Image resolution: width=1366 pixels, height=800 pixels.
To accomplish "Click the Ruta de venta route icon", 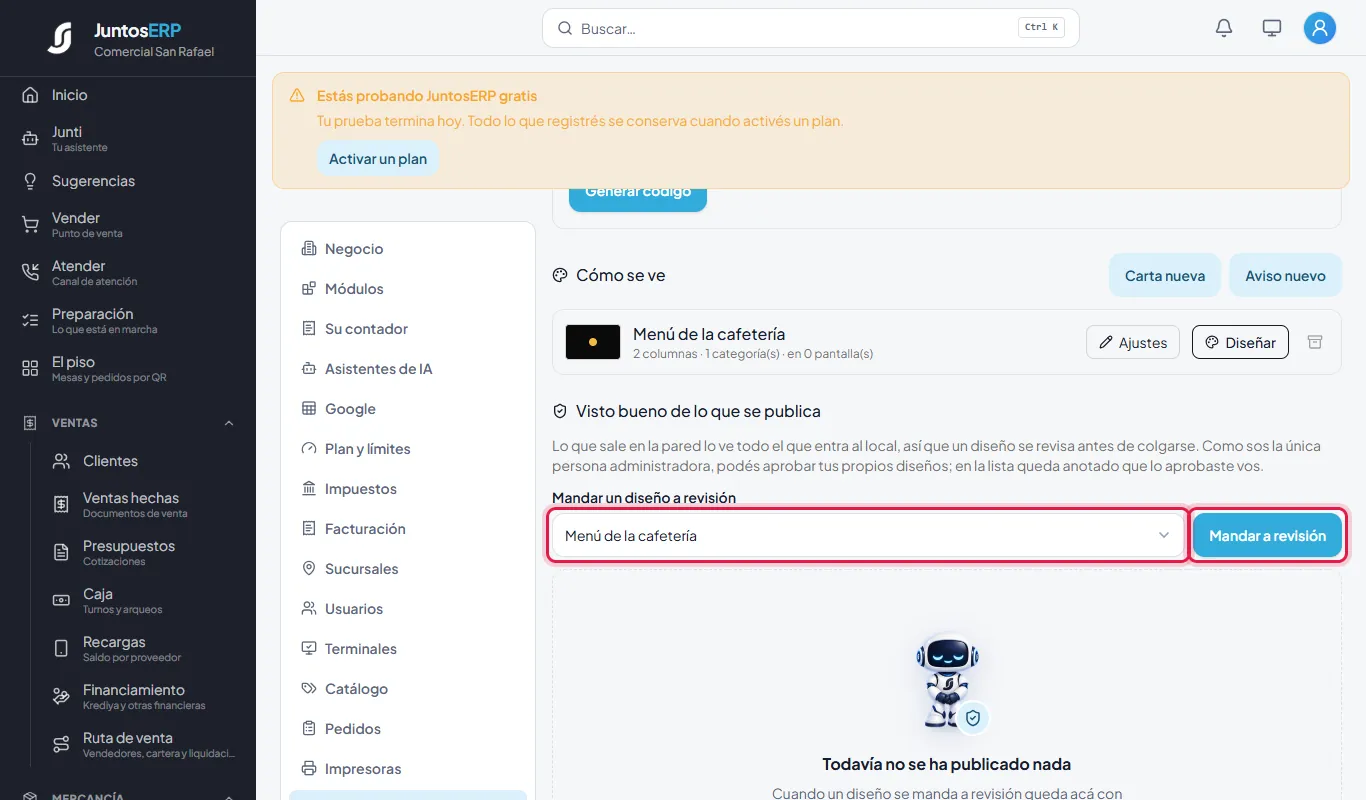I will 61,745.
